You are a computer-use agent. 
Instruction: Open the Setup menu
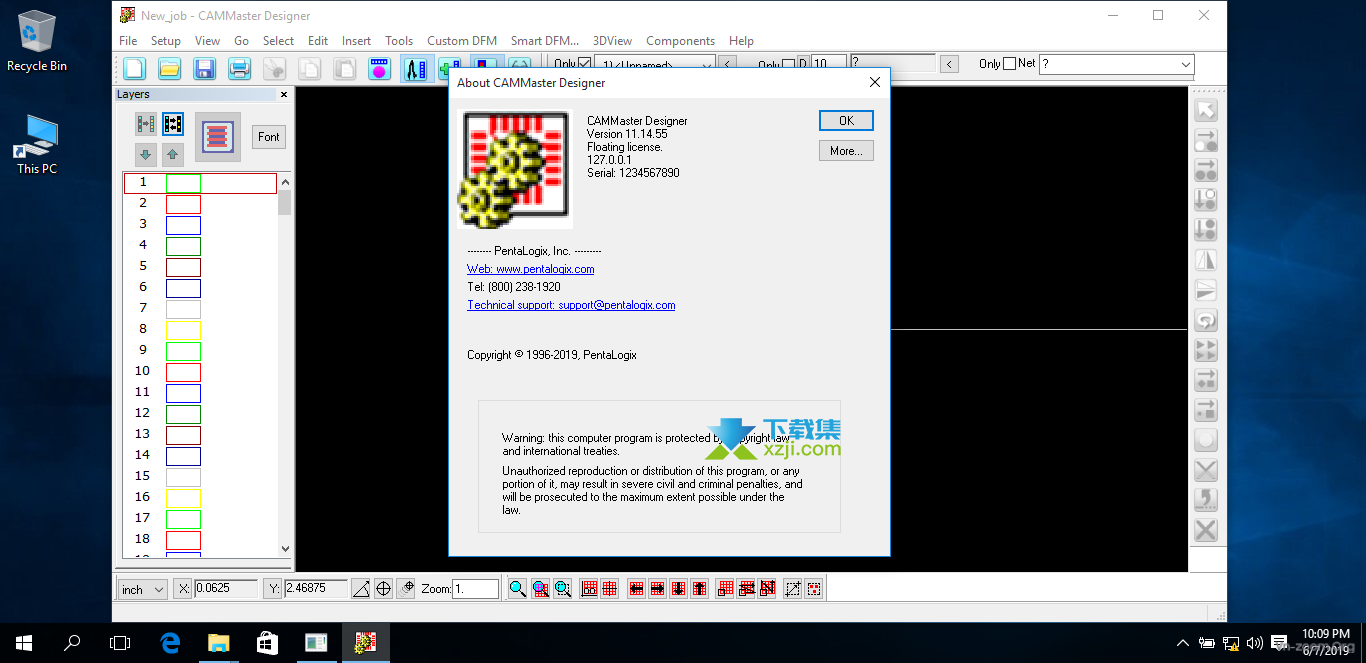(166, 41)
